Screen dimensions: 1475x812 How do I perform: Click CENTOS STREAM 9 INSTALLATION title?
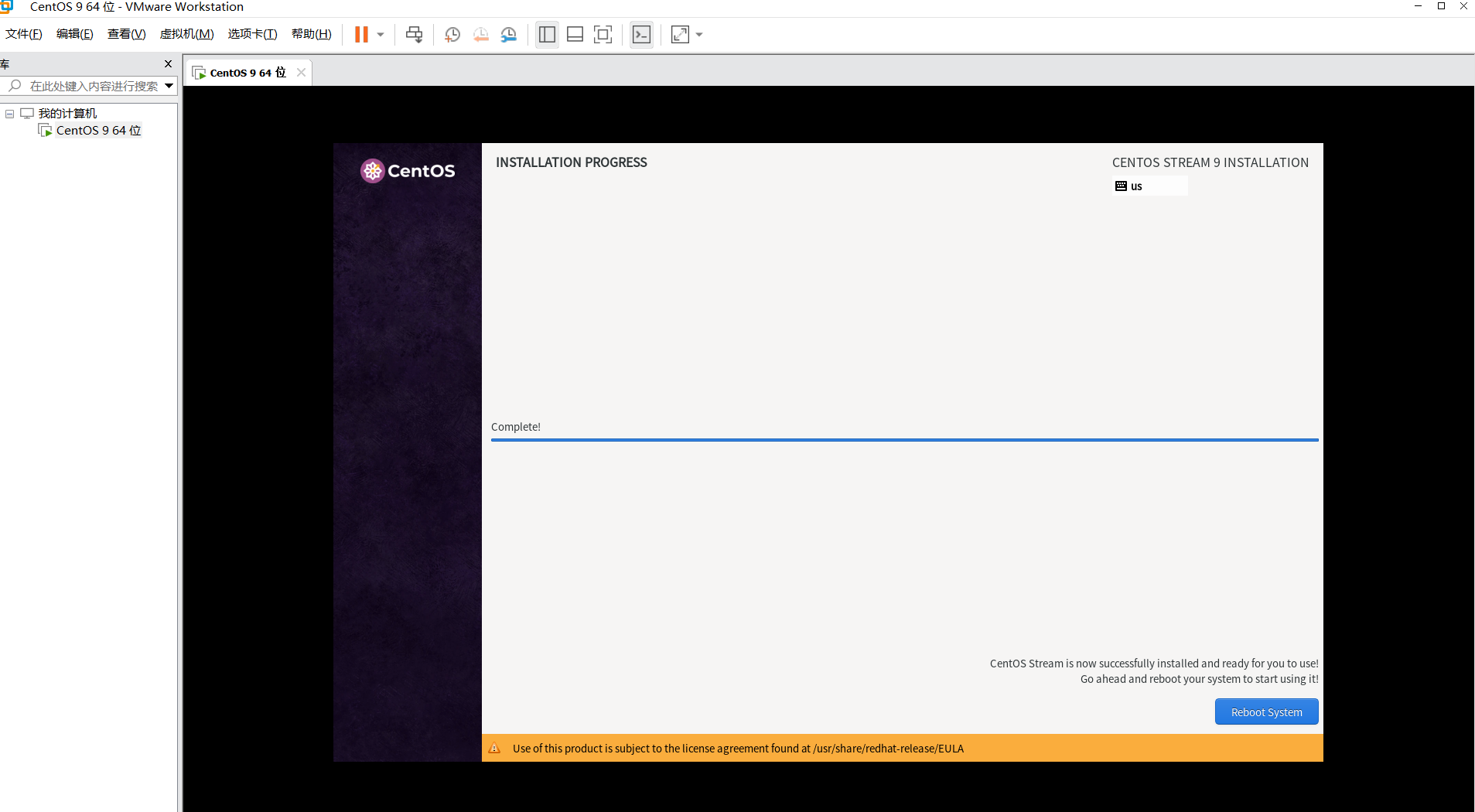pos(1210,162)
